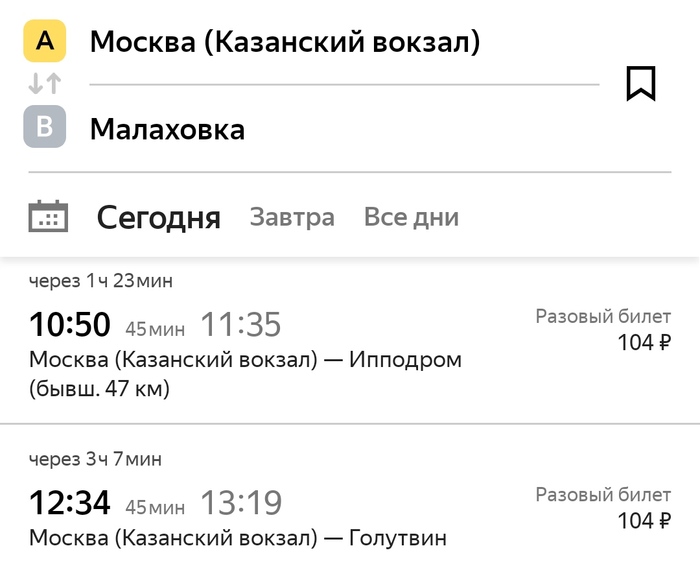Click the 104 ₽ ticket for 10:50 train

pyautogui.click(x=644, y=343)
